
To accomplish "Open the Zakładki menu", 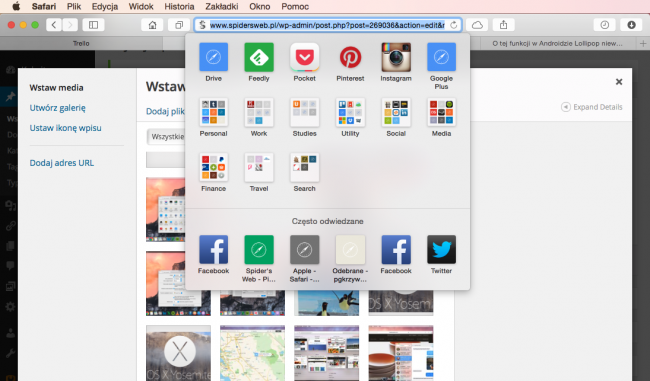I will point(222,7).
